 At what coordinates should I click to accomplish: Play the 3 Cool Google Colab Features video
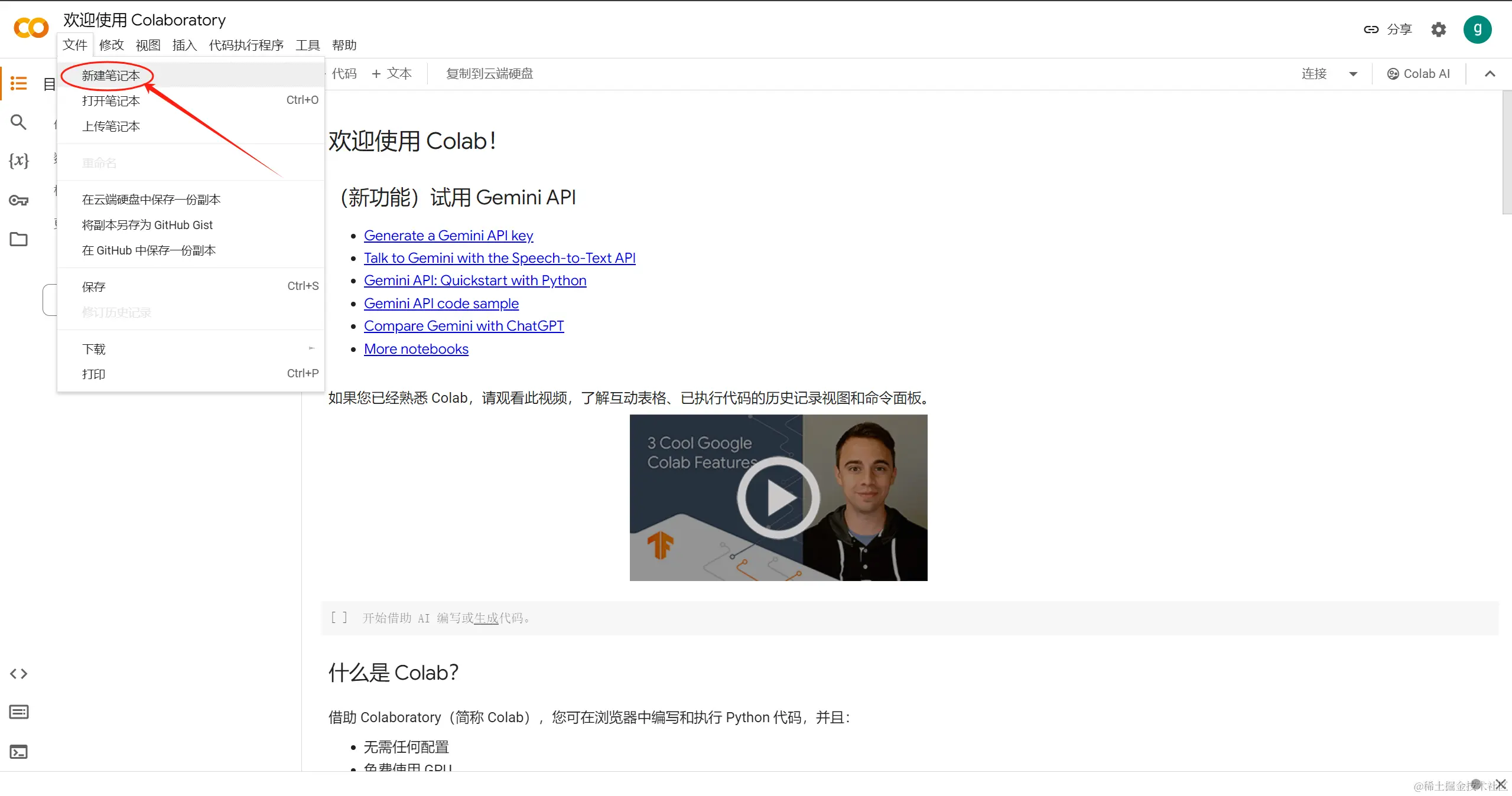click(778, 498)
